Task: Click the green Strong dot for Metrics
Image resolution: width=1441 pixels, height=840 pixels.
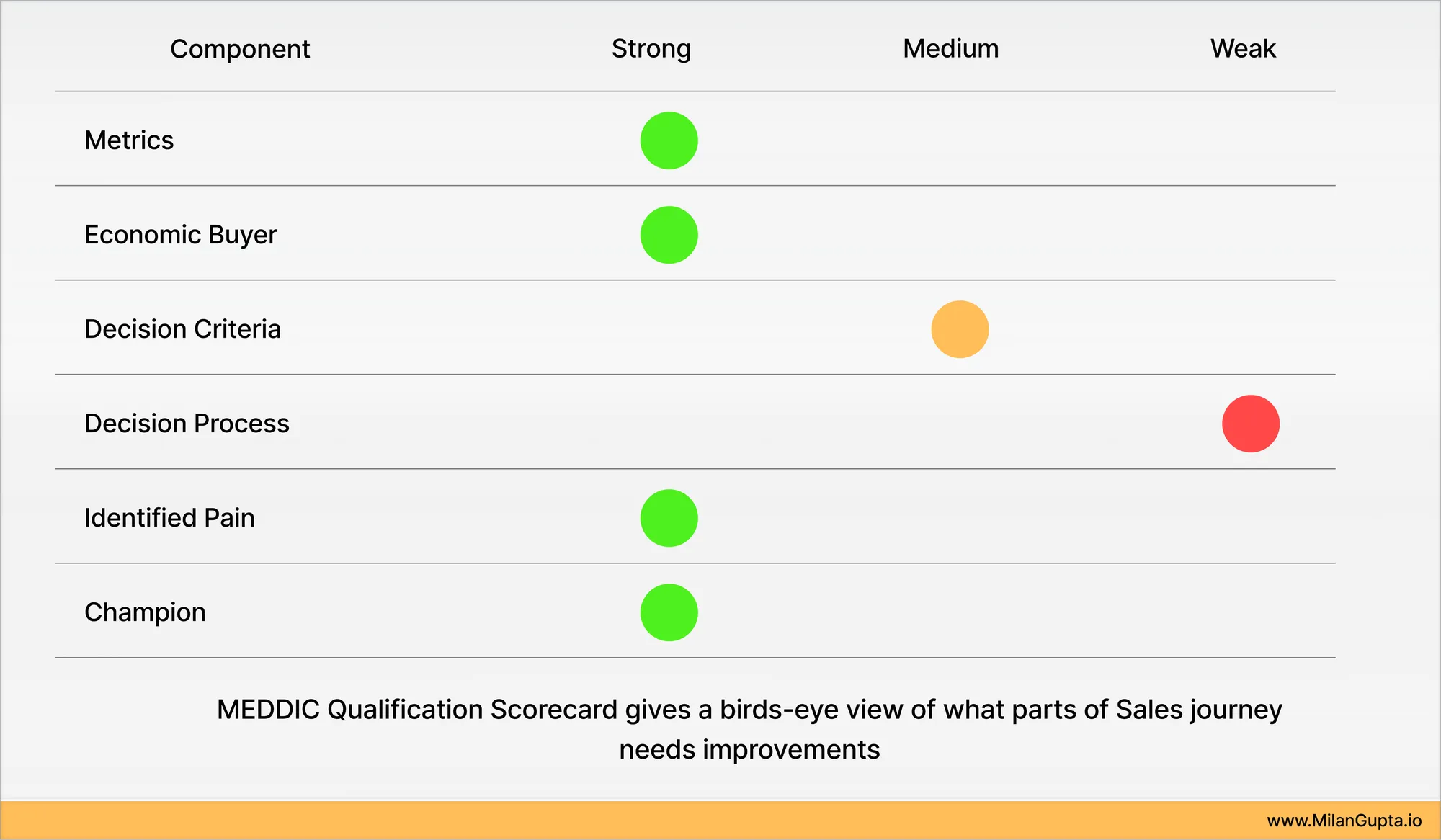Action: [669, 140]
